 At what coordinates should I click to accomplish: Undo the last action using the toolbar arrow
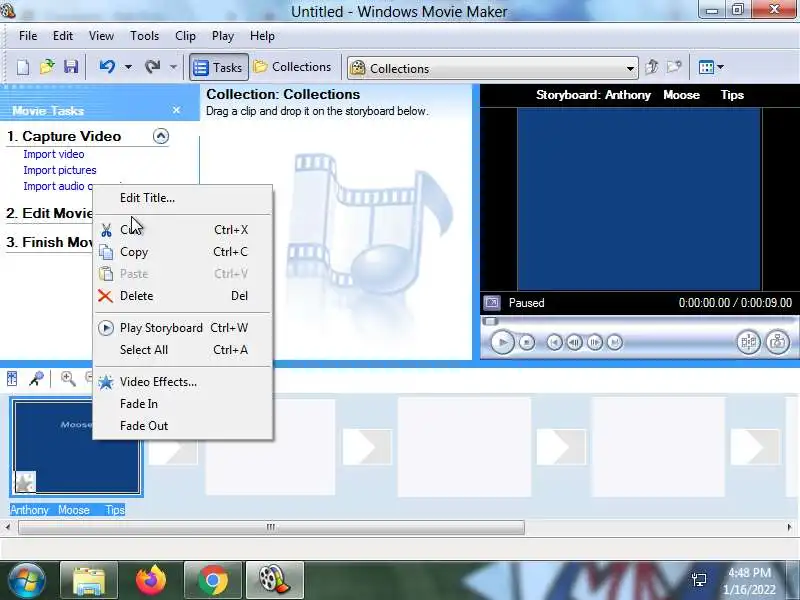[107, 67]
